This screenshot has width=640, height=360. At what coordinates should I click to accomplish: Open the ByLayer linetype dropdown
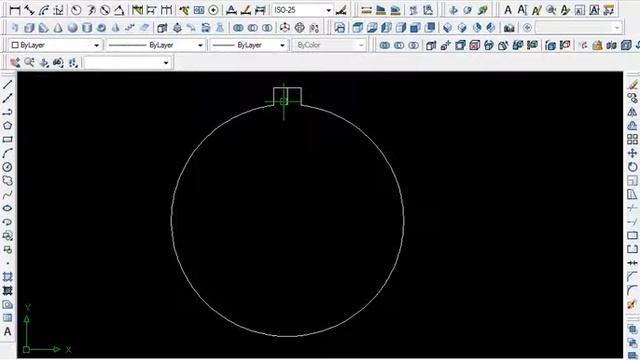point(156,45)
